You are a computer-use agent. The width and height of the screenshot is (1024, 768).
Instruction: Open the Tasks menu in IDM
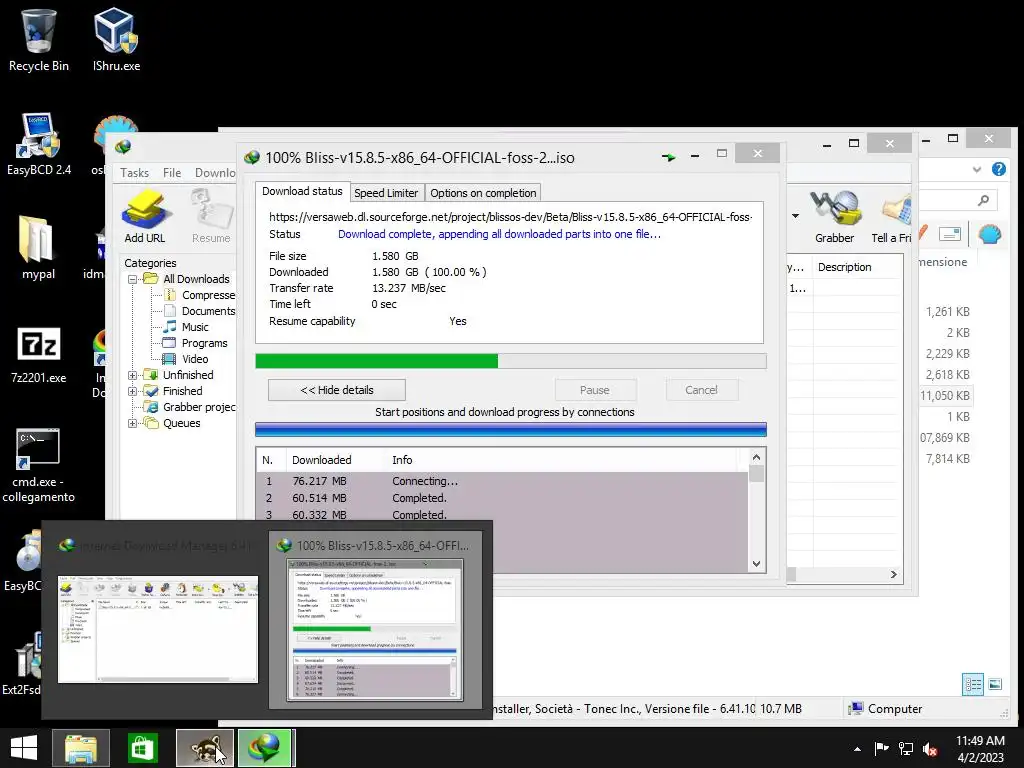pos(135,173)
